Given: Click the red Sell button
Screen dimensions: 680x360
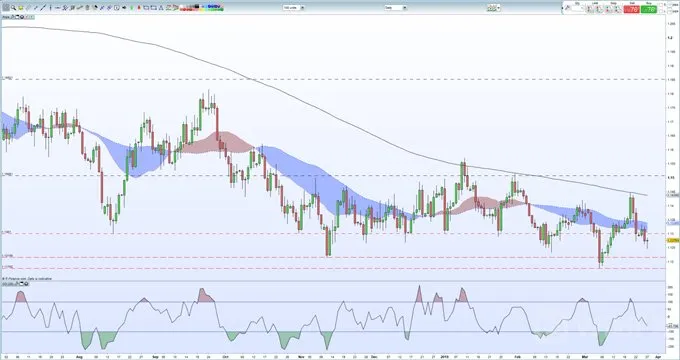Looking at the screenshot, I should (x=631, y=10).
